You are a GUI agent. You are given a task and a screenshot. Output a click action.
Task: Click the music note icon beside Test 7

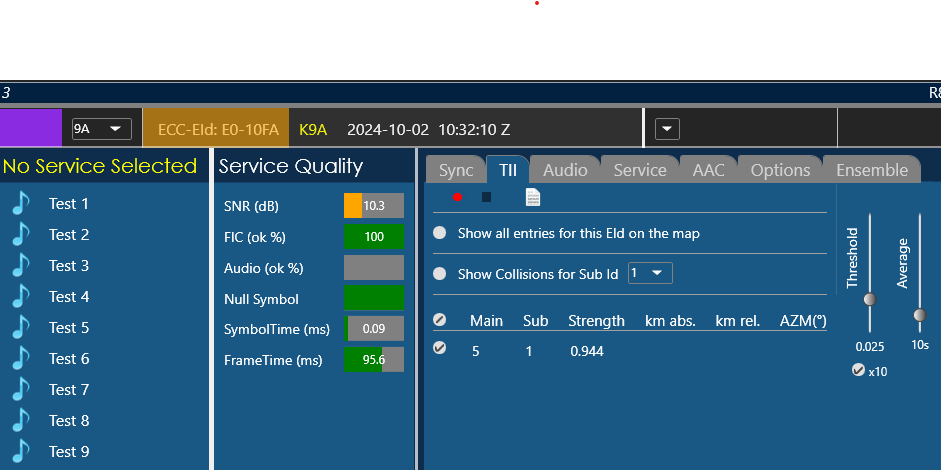tap(21, 390)
